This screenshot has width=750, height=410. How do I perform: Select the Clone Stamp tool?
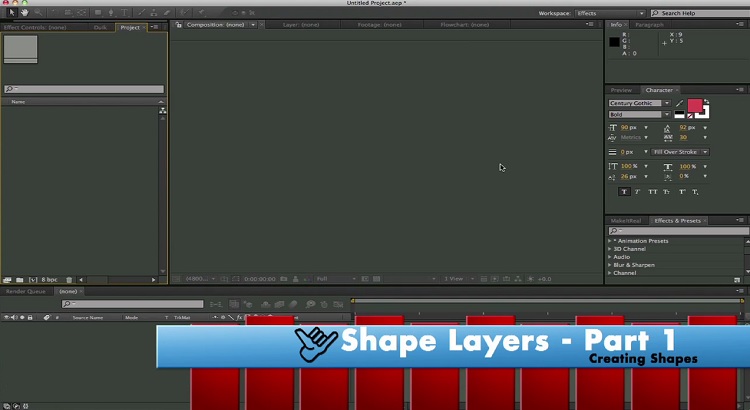(x=154, y=12)
